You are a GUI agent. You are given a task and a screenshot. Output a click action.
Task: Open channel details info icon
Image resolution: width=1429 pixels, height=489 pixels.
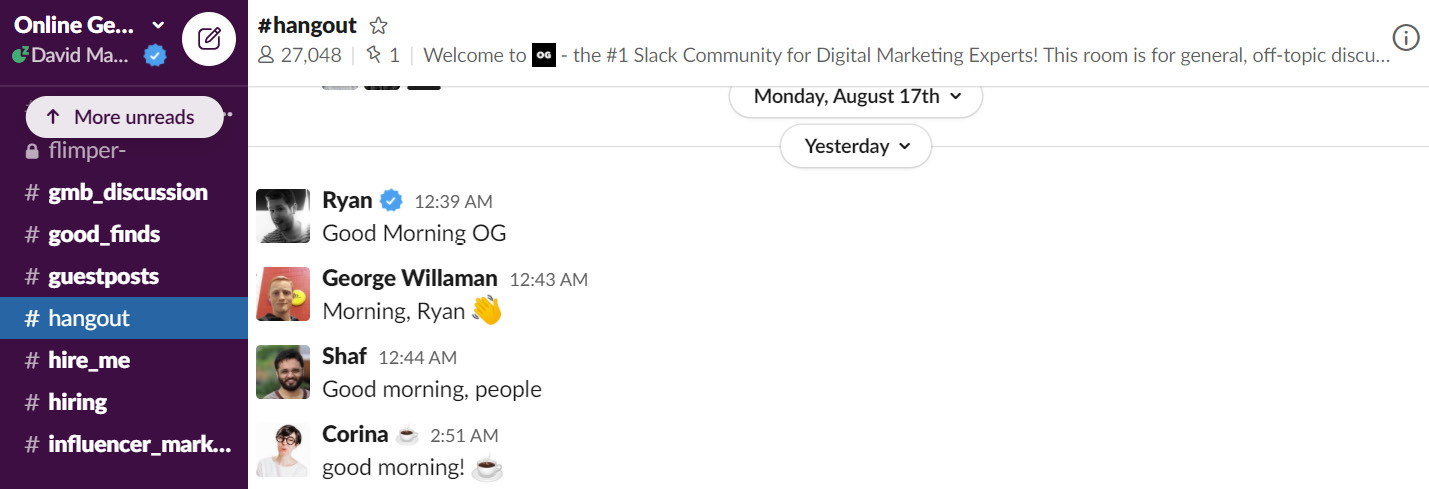tap(1406, 38)
